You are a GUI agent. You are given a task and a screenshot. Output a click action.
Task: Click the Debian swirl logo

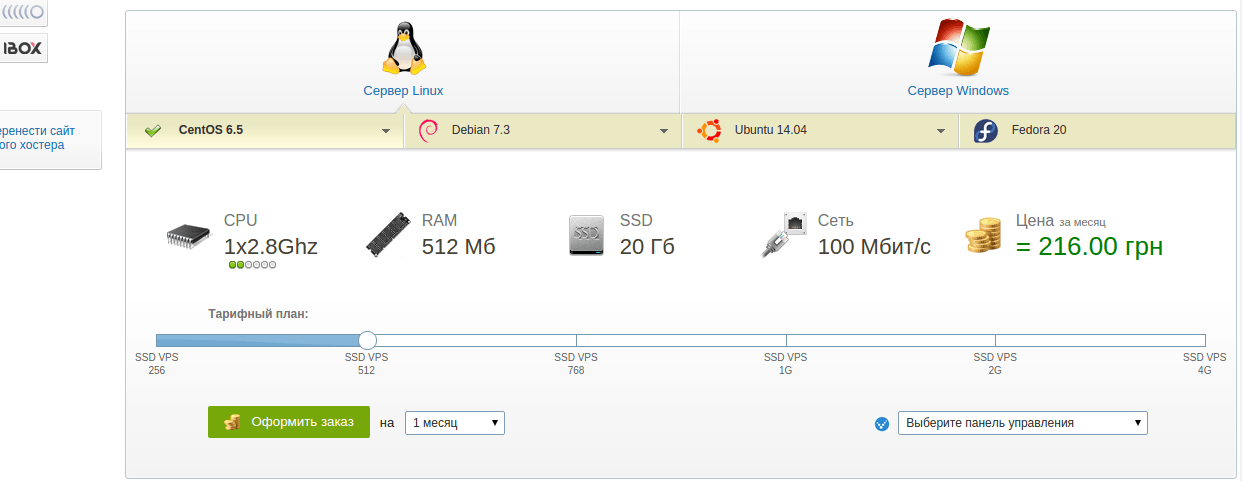[428, 131]
